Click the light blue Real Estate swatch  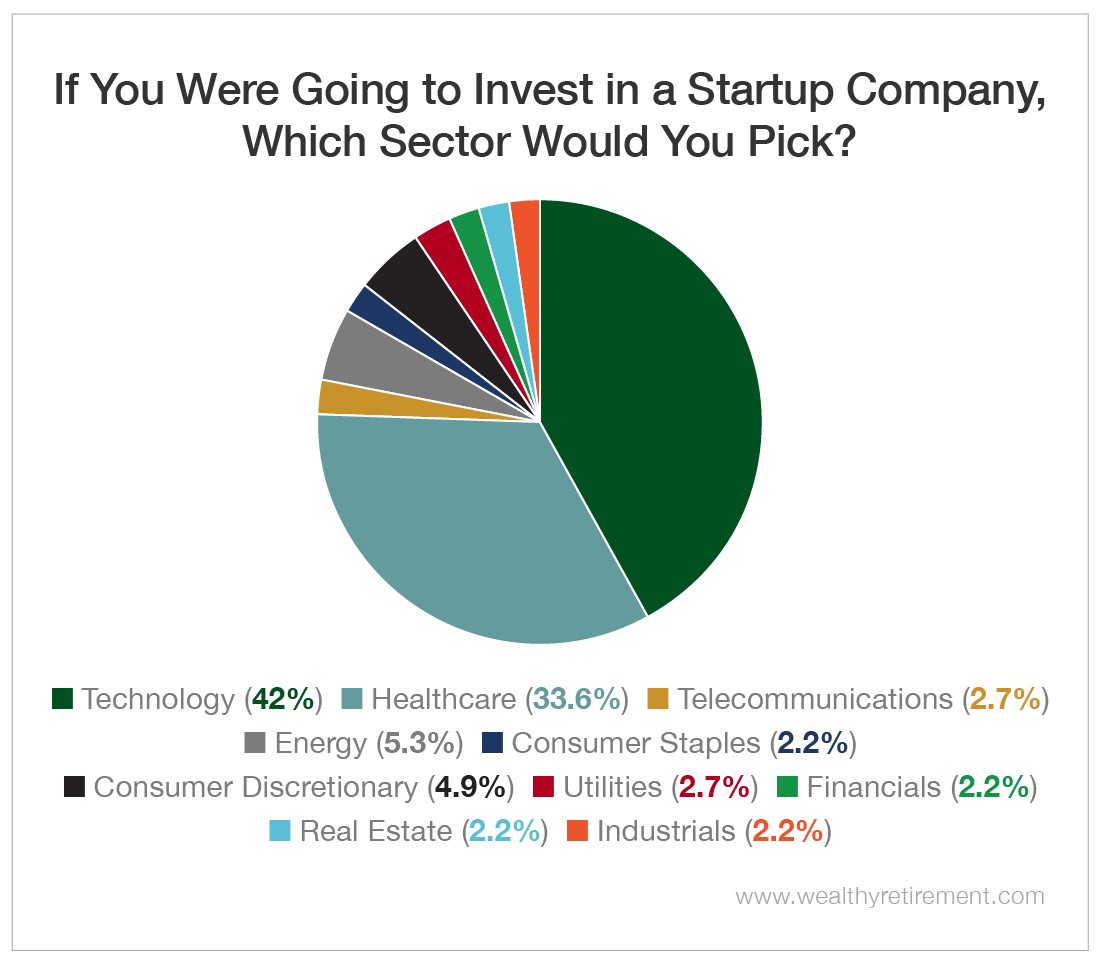click(x=280, y=831)
